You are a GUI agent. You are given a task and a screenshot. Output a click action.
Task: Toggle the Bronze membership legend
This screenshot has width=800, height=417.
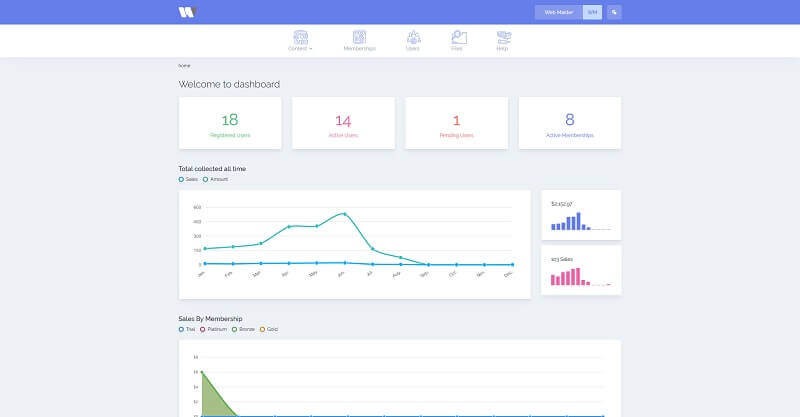pos(243,329)
